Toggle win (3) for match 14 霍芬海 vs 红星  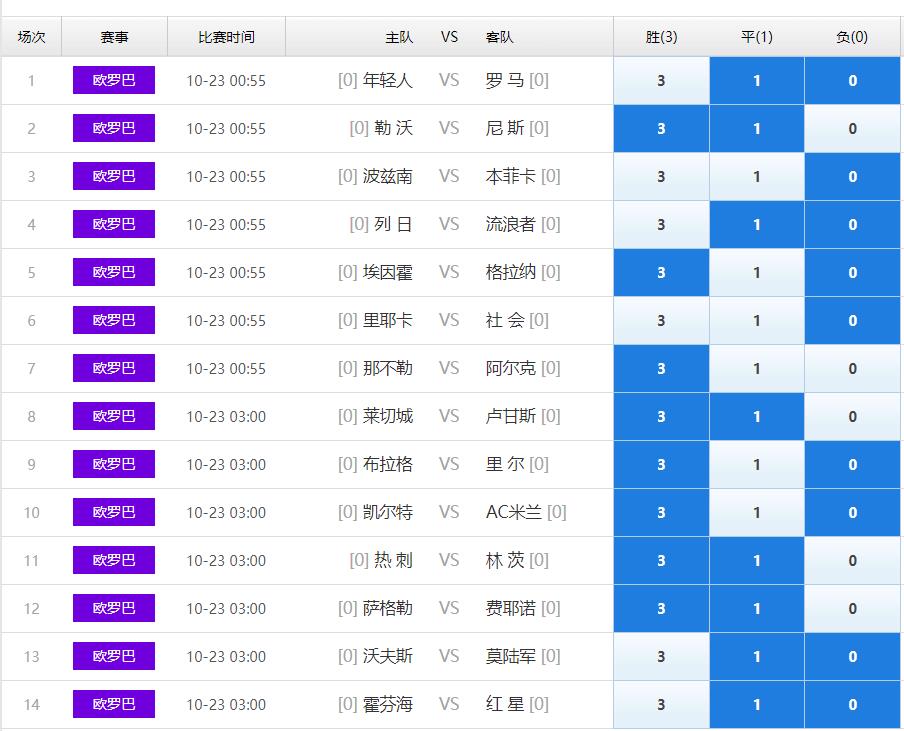(x=661, y=704)
